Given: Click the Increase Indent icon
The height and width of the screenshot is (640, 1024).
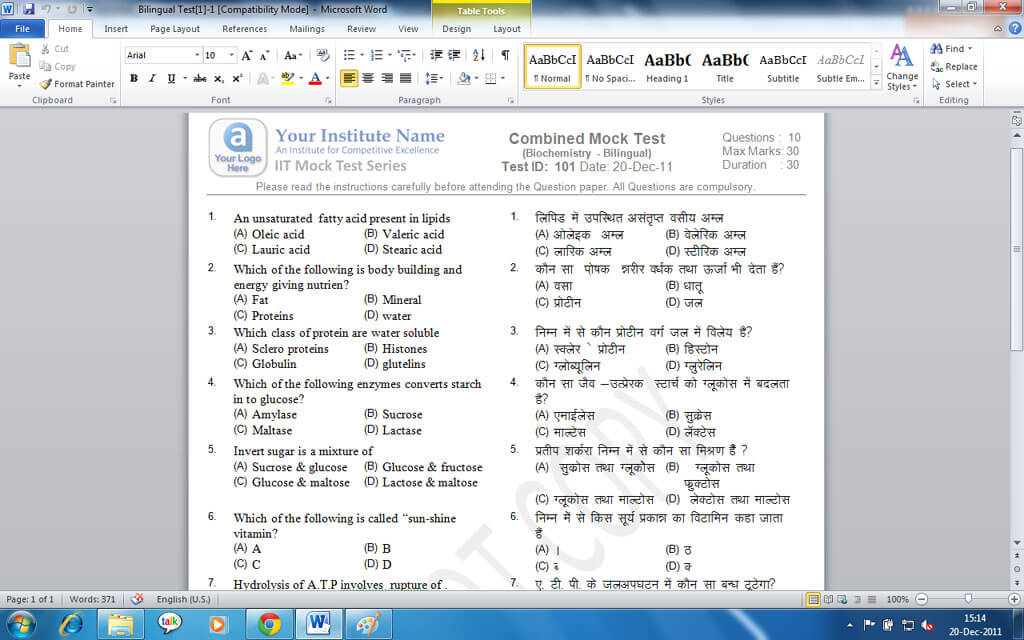Looking at the screenshot, I should pyautogui.click(x=454, y=56).
